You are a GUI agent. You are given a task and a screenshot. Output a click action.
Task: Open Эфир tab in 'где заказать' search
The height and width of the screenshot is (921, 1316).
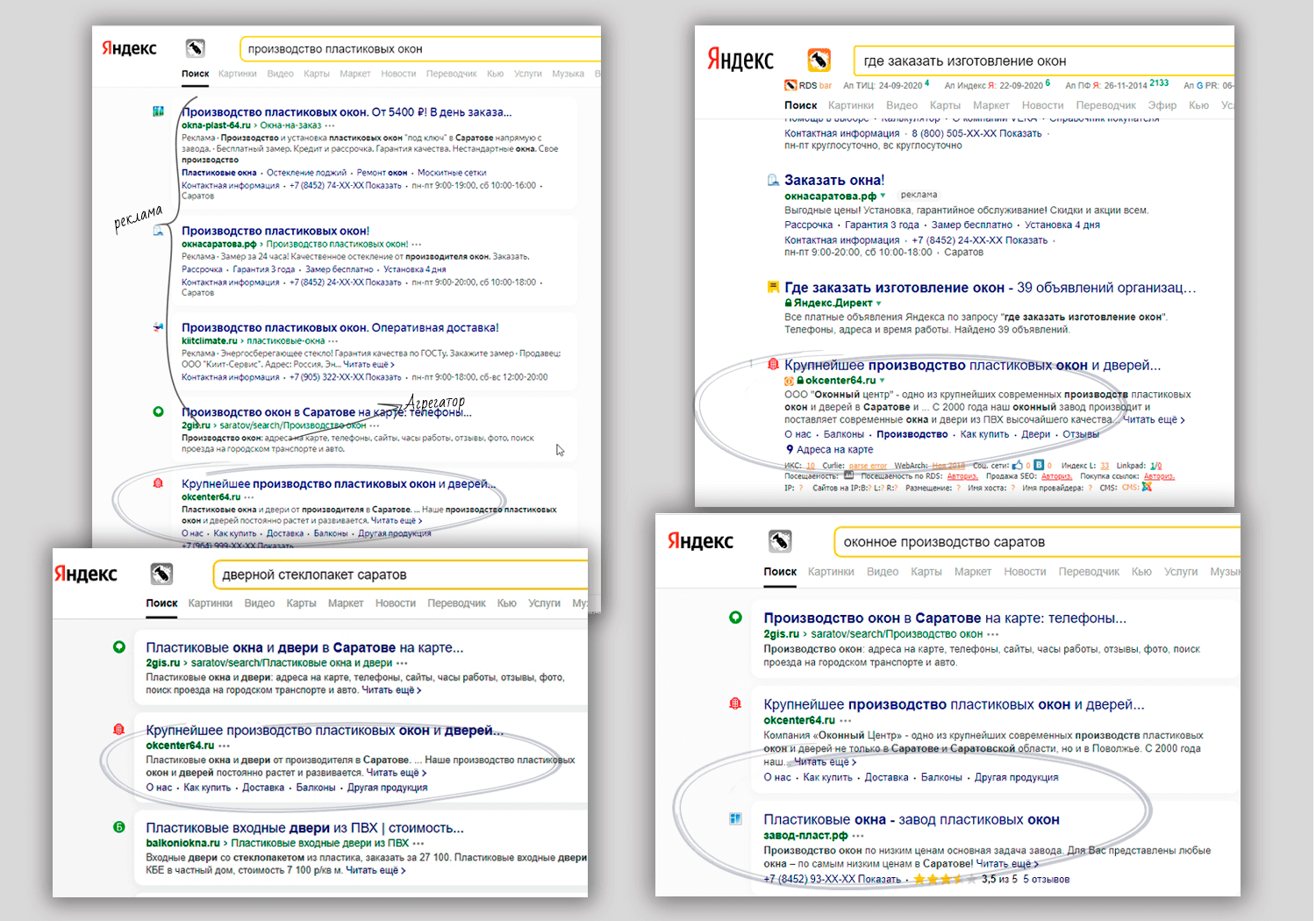[1162, 105]
